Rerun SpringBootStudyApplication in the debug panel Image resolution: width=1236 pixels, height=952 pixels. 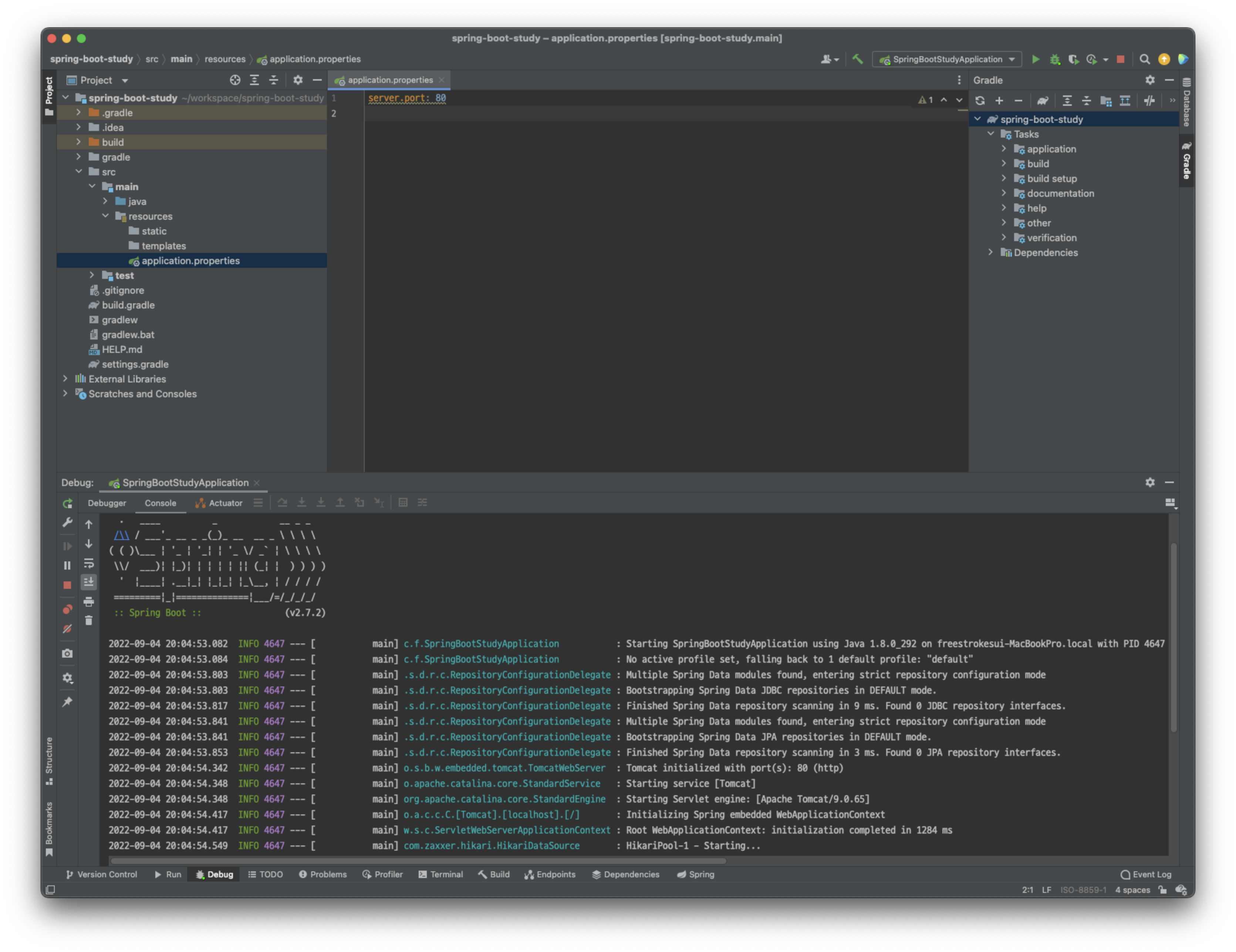click(67, 503)
